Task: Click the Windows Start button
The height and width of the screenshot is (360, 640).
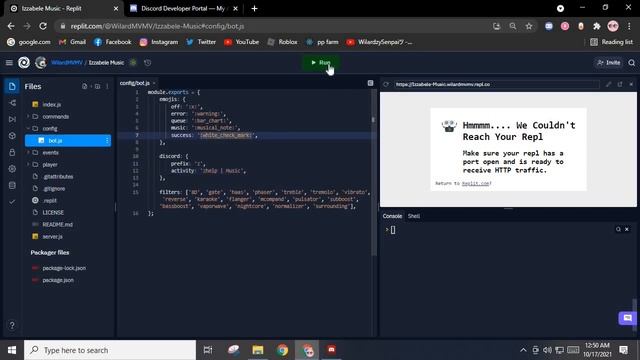Action: pos(11,350)
